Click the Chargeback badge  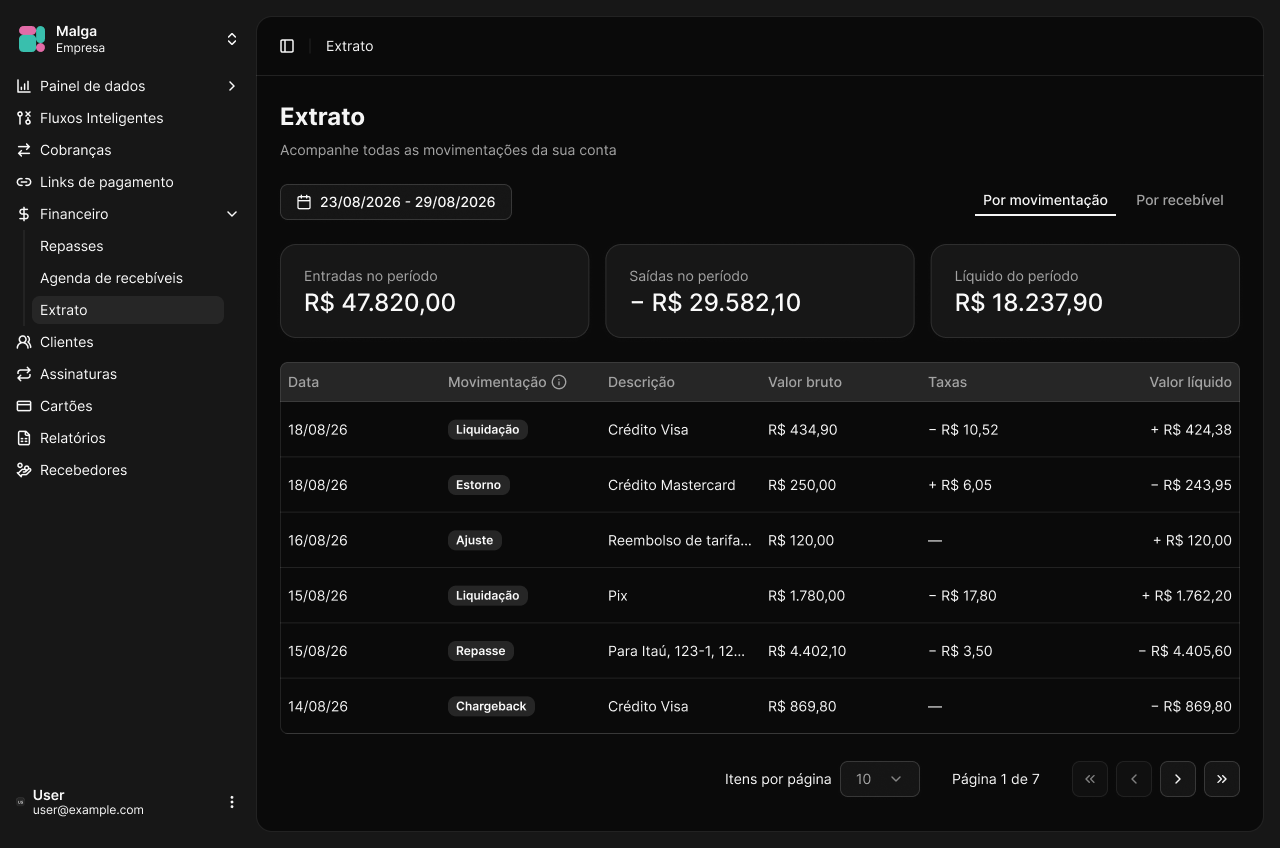(x=491, y=706)
